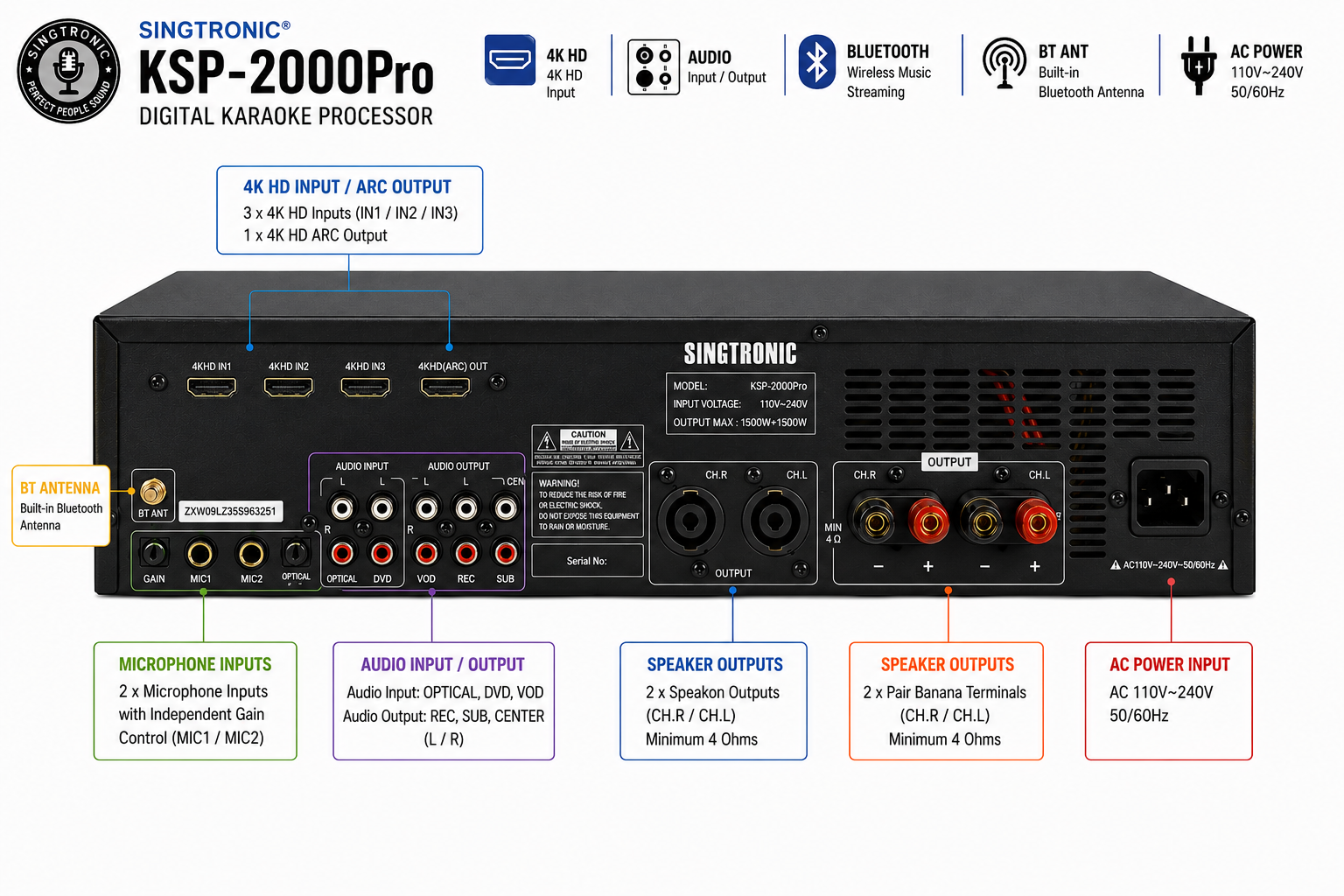Image resolution: width=1344 pixels, height=896 pixels.
Task: Select the 4KHD IN1 port
Action: 212,386
